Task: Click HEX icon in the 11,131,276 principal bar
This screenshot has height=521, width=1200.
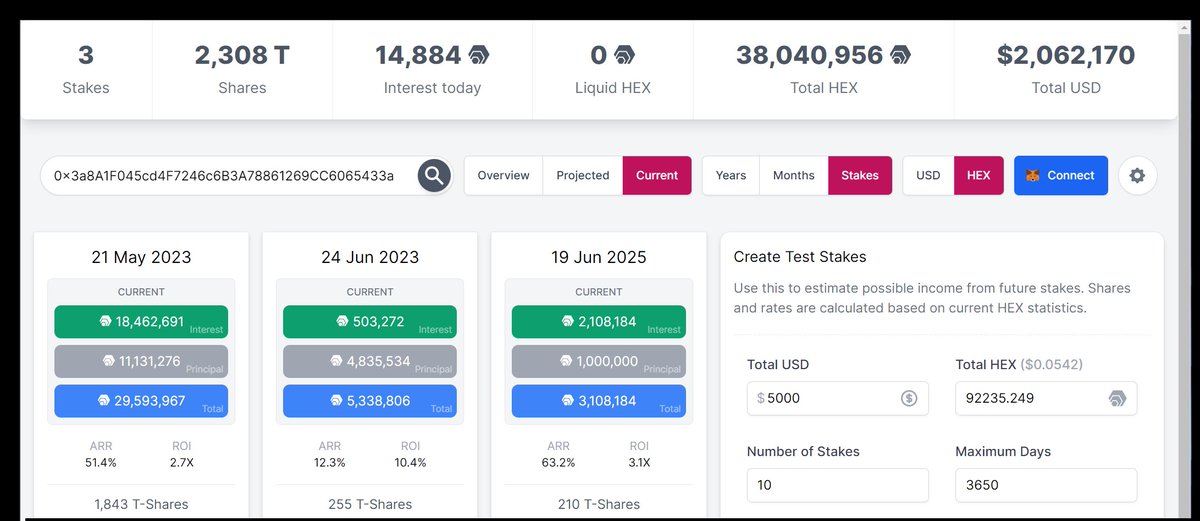Action: 108,361
